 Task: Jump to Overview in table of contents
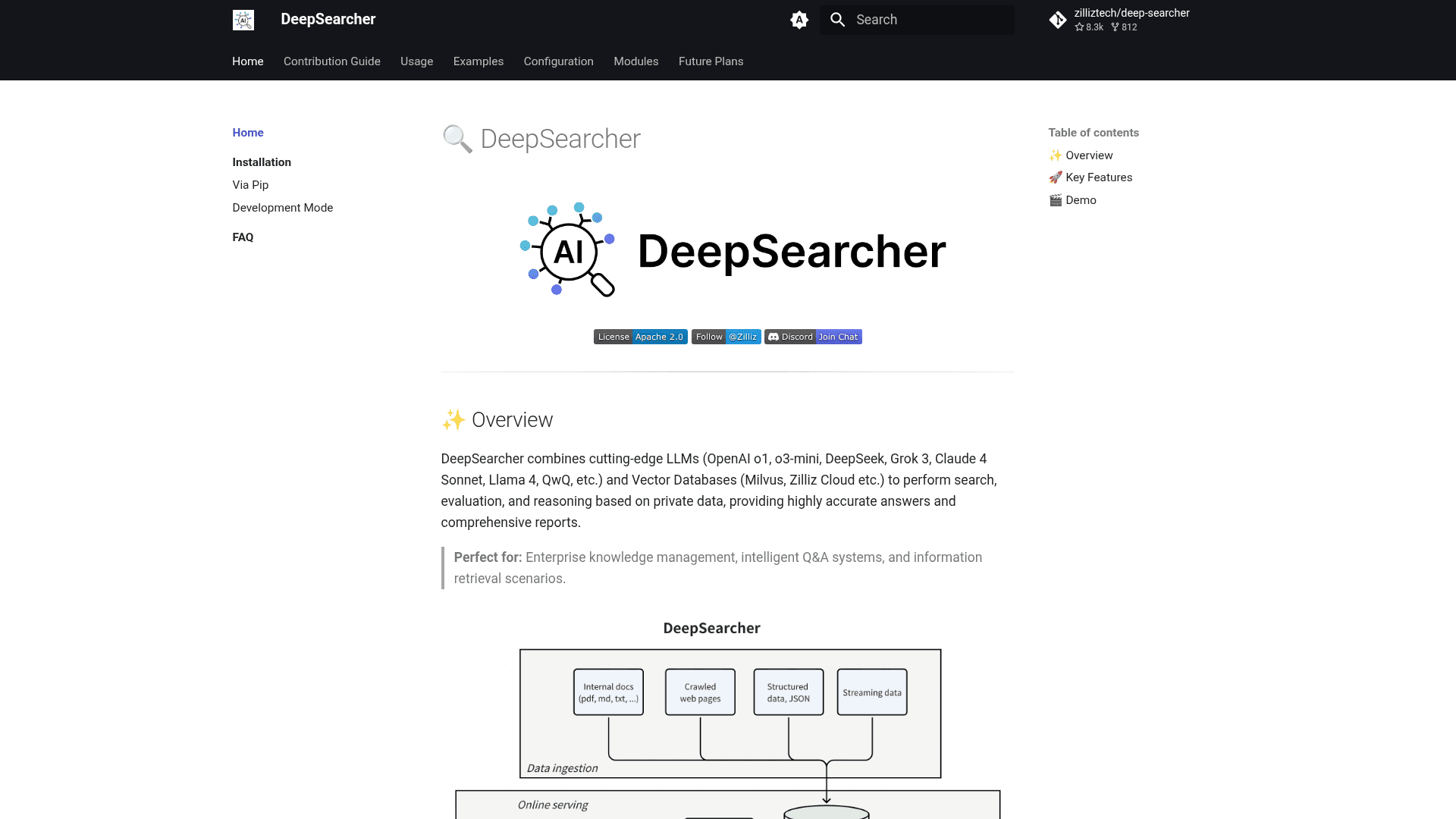pos(1081,155)
